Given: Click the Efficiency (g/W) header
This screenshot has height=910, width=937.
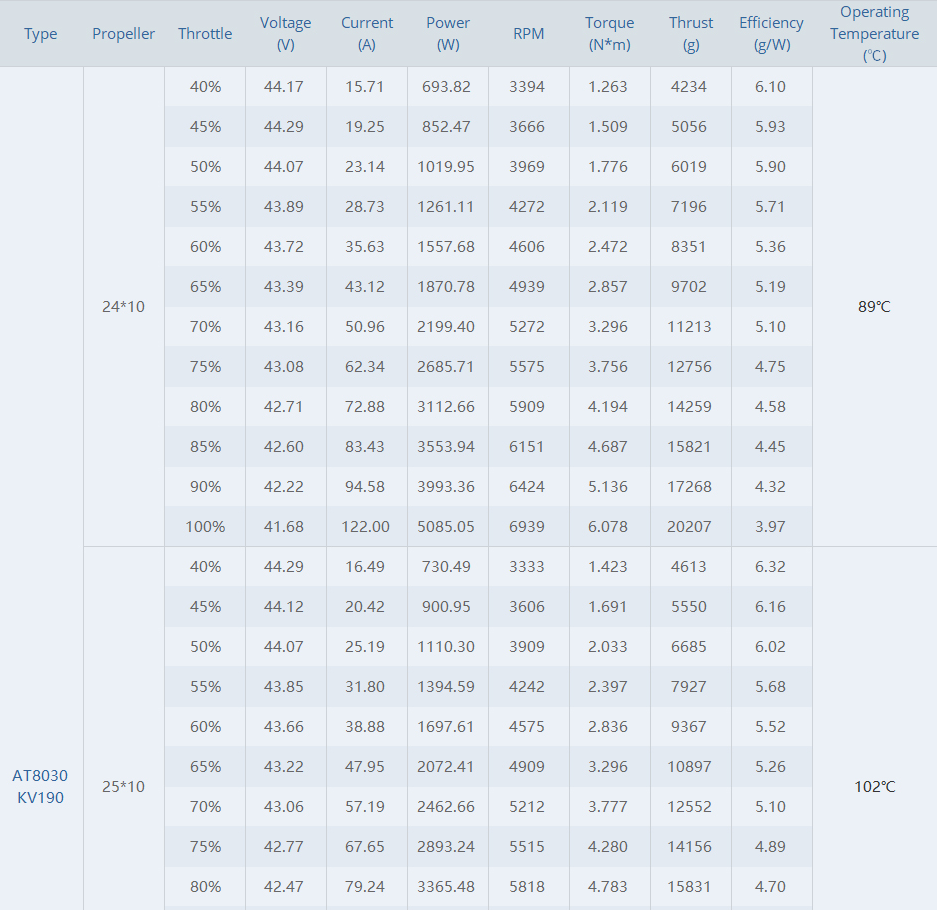Looking at the screenshot, I should (771, 33).
